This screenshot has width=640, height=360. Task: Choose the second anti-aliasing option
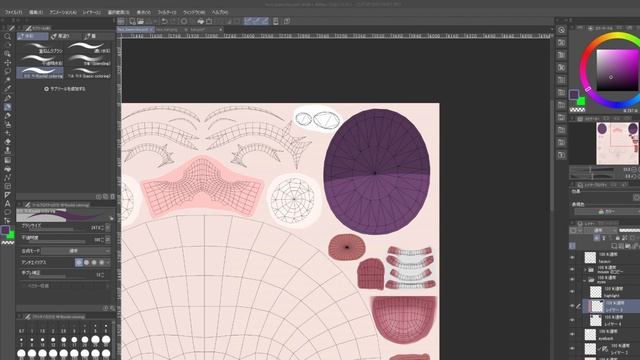(86, 263)
